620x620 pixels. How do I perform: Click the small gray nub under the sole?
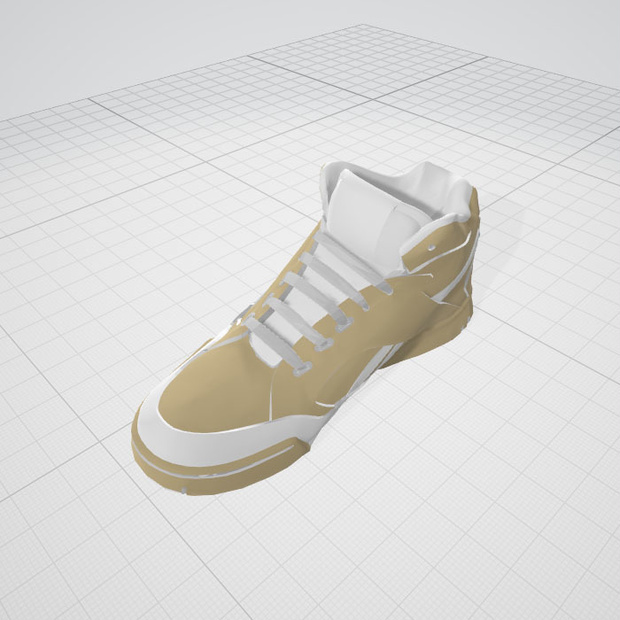(183, 491)
